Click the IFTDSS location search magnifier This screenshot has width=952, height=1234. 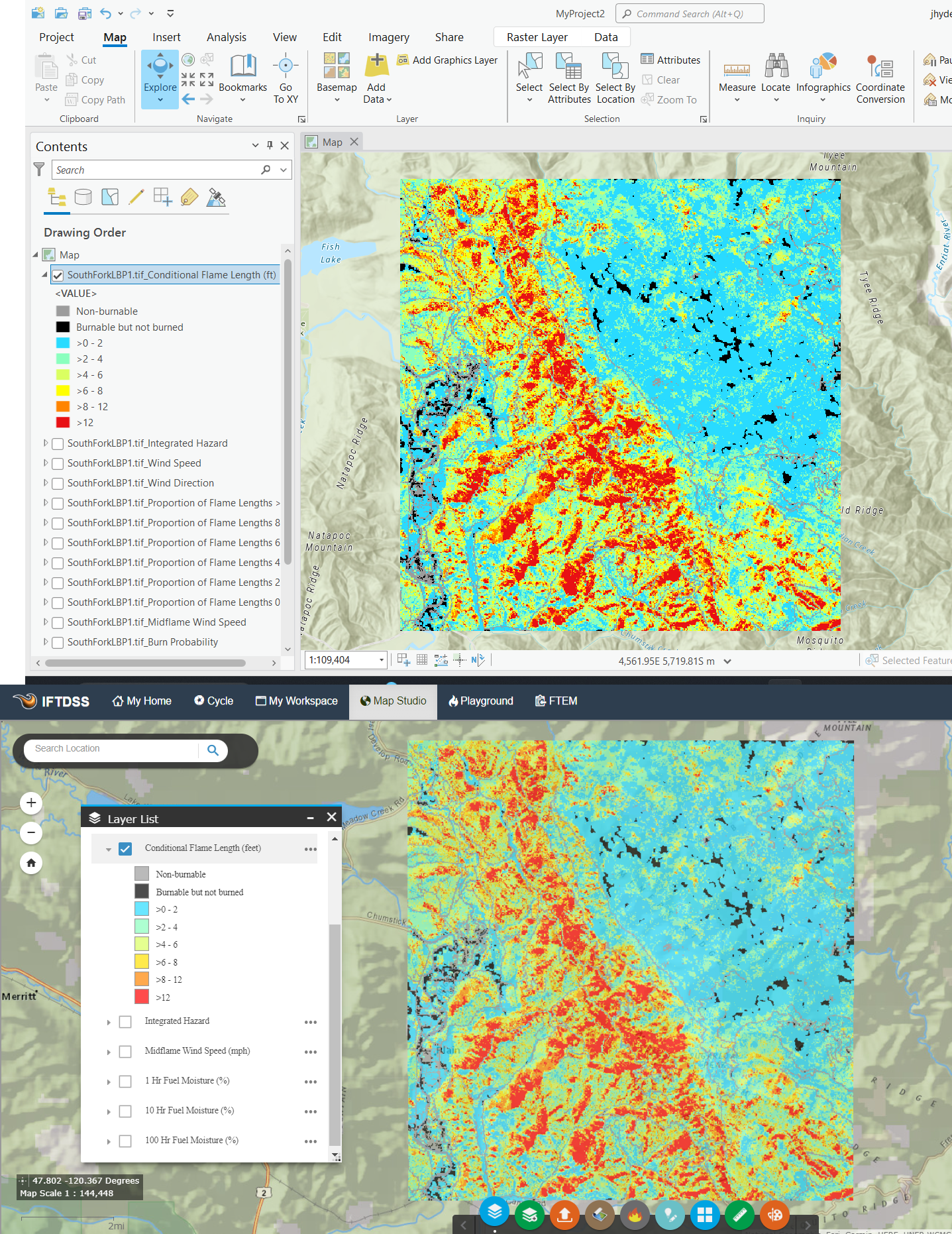tap(213, 750)
